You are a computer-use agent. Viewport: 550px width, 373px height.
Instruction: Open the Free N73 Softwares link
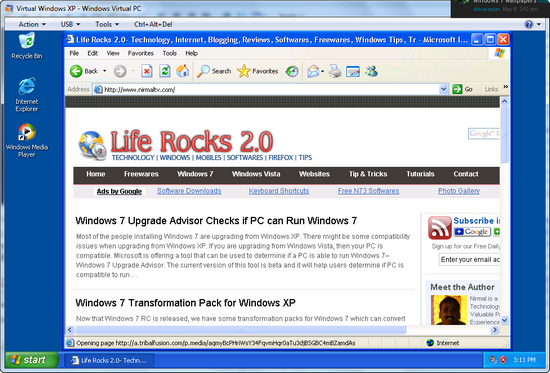(368, 191)
